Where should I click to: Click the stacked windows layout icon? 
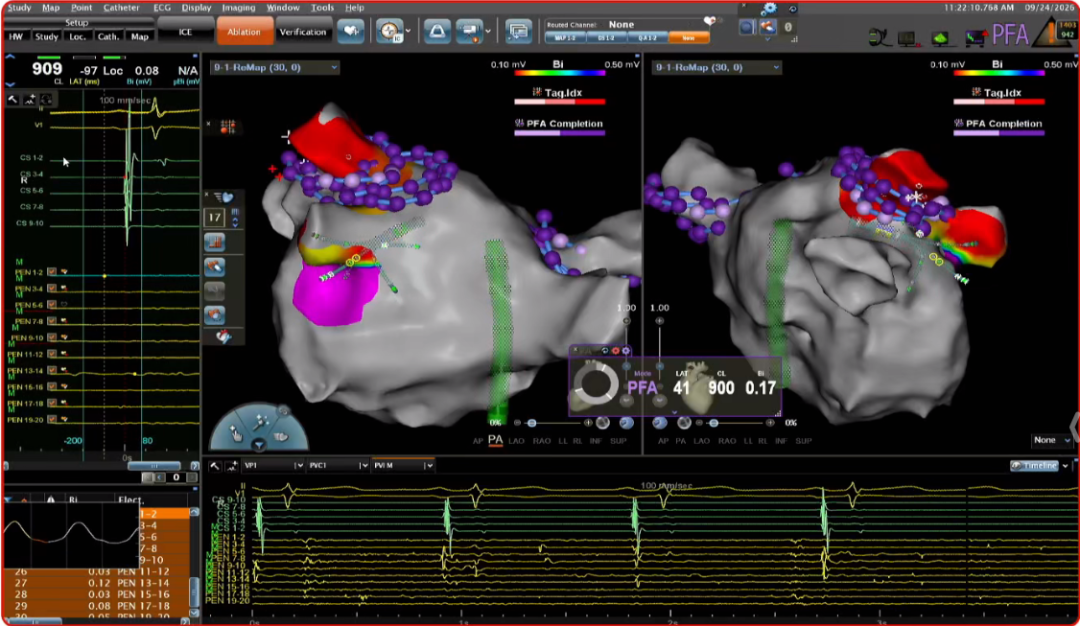518,32
